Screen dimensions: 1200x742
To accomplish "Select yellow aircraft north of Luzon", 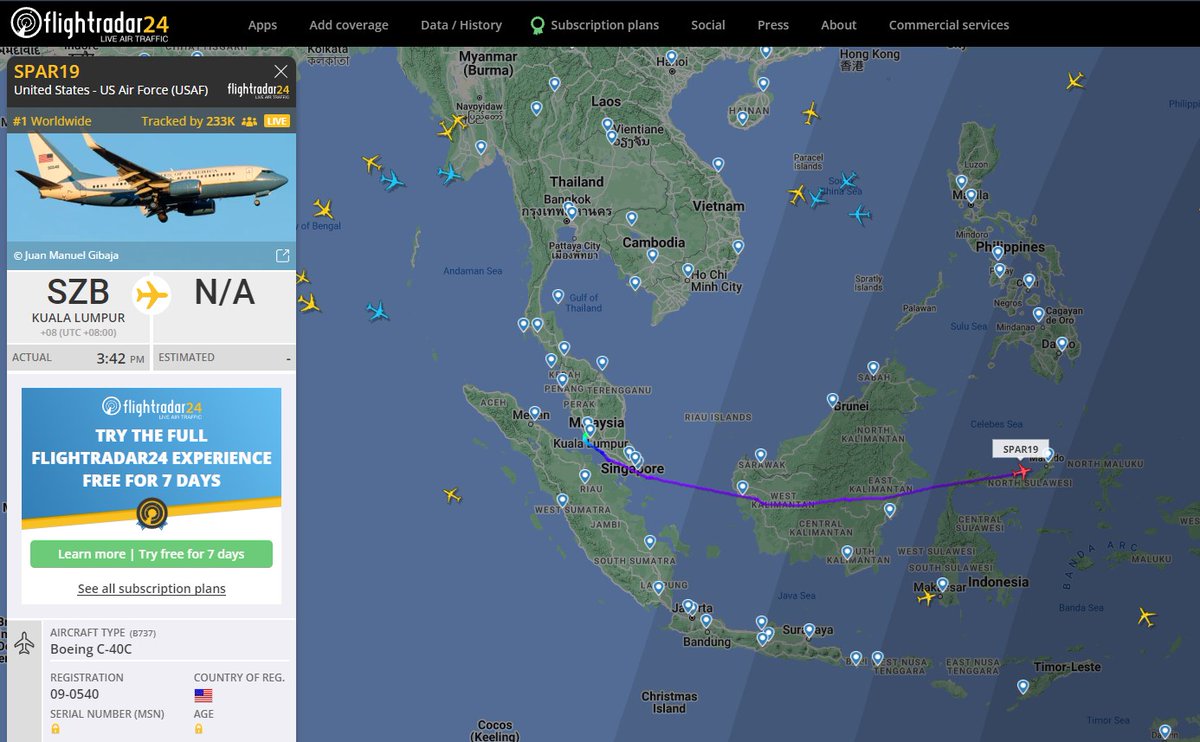I will (1075, 81).
